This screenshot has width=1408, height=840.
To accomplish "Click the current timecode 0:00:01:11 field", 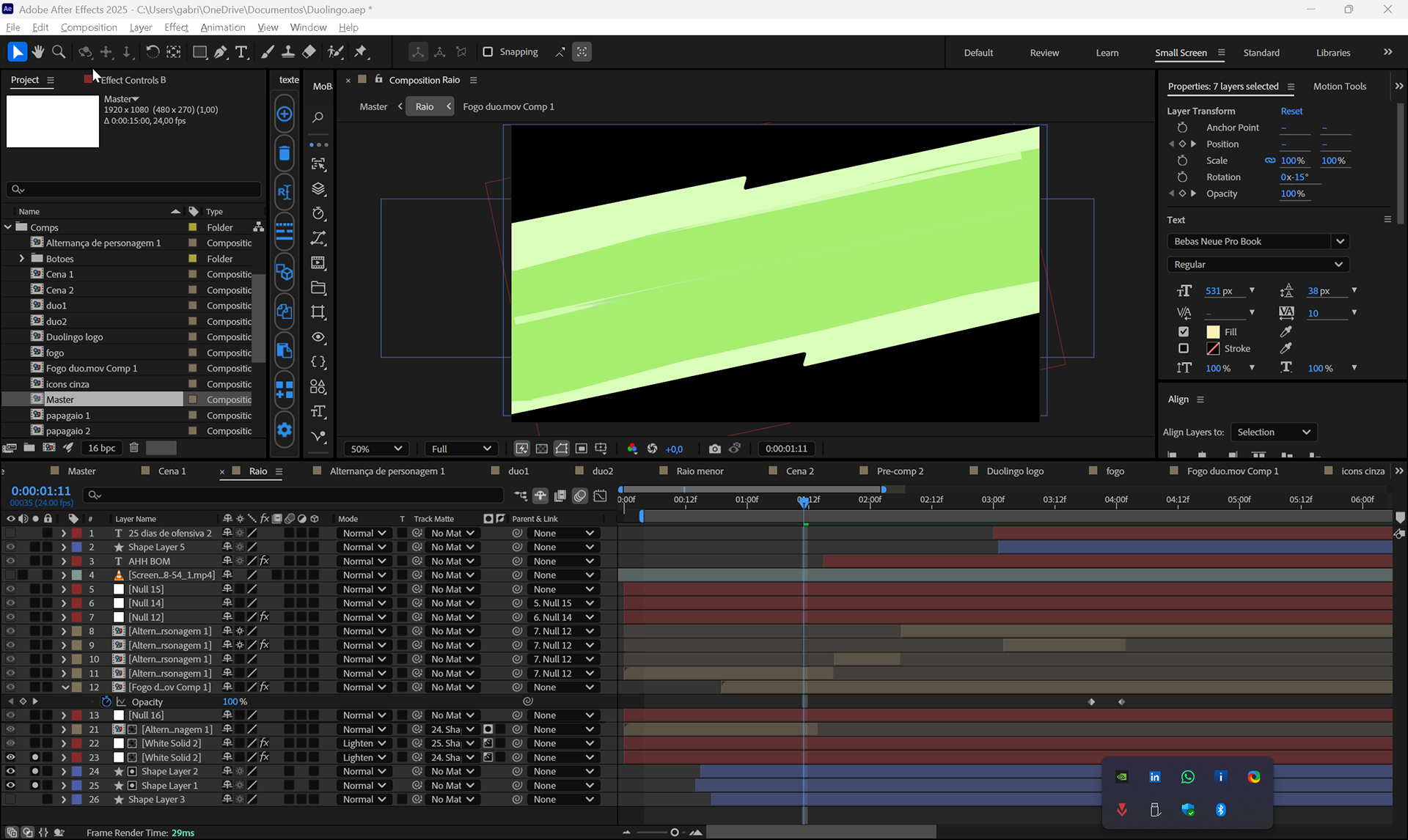I will tap(41, 490).
